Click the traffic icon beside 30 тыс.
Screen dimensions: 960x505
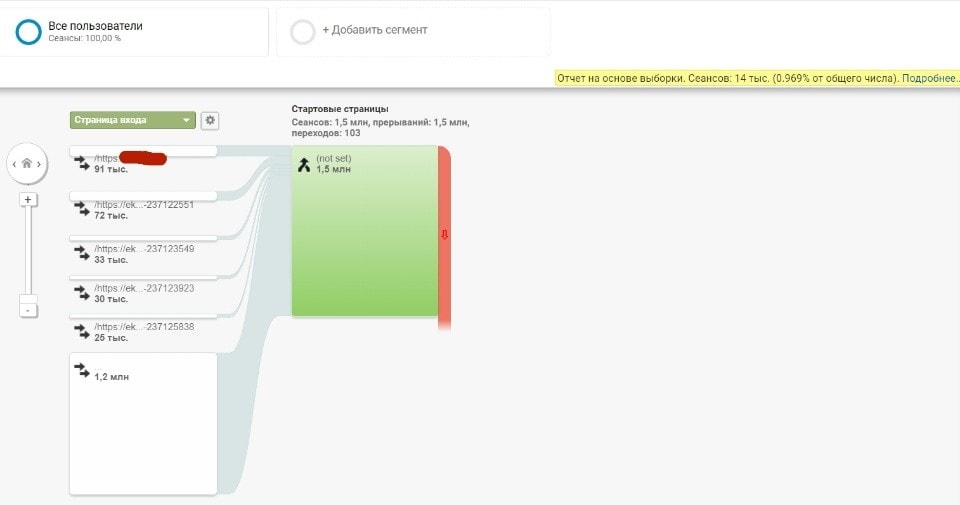pos(81,293)
